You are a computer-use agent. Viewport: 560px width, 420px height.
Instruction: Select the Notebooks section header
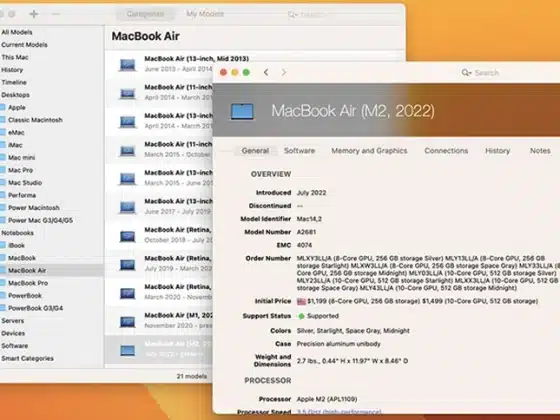(x=18, y=233)
